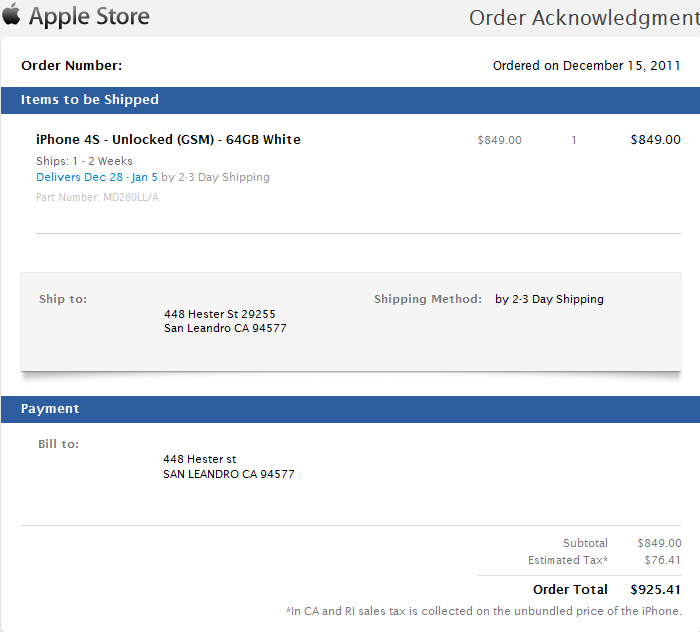Click the item quantity value 1
Viewport: 700px width, 632px height.
coord(574,140)
